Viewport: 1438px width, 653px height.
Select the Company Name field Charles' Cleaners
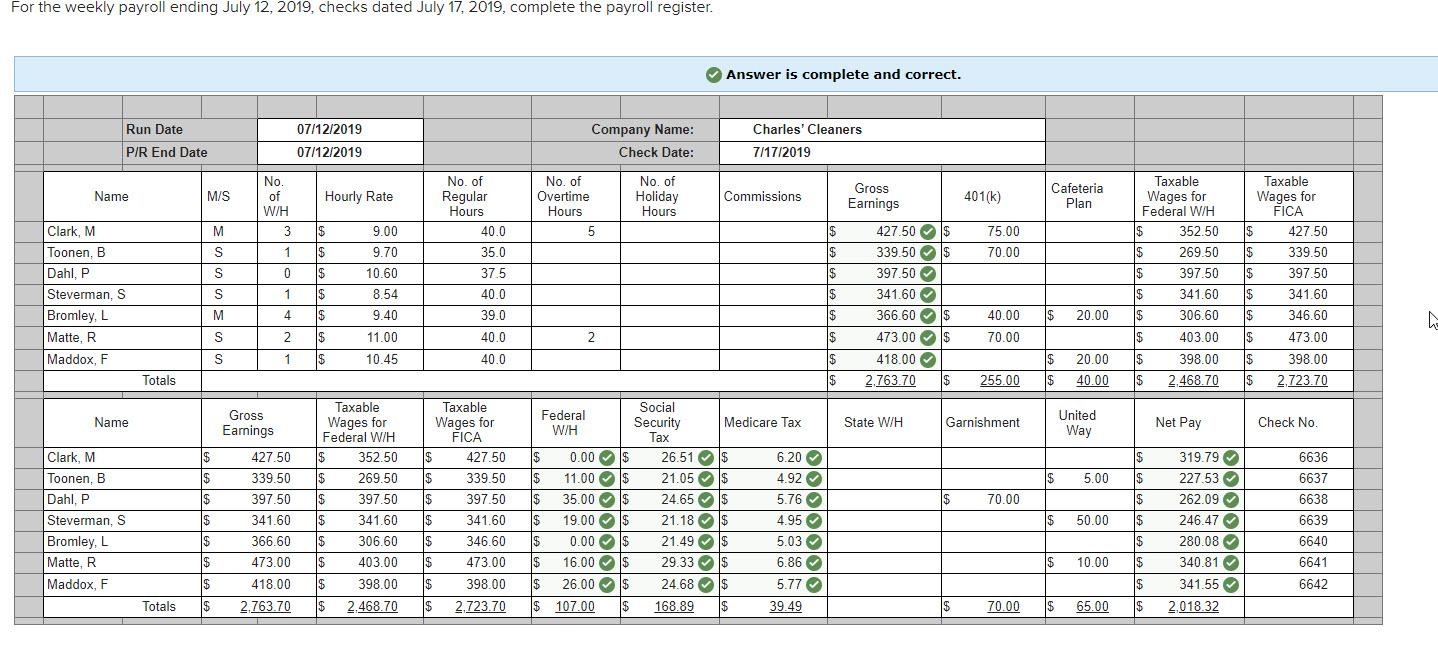coord(881,129)
